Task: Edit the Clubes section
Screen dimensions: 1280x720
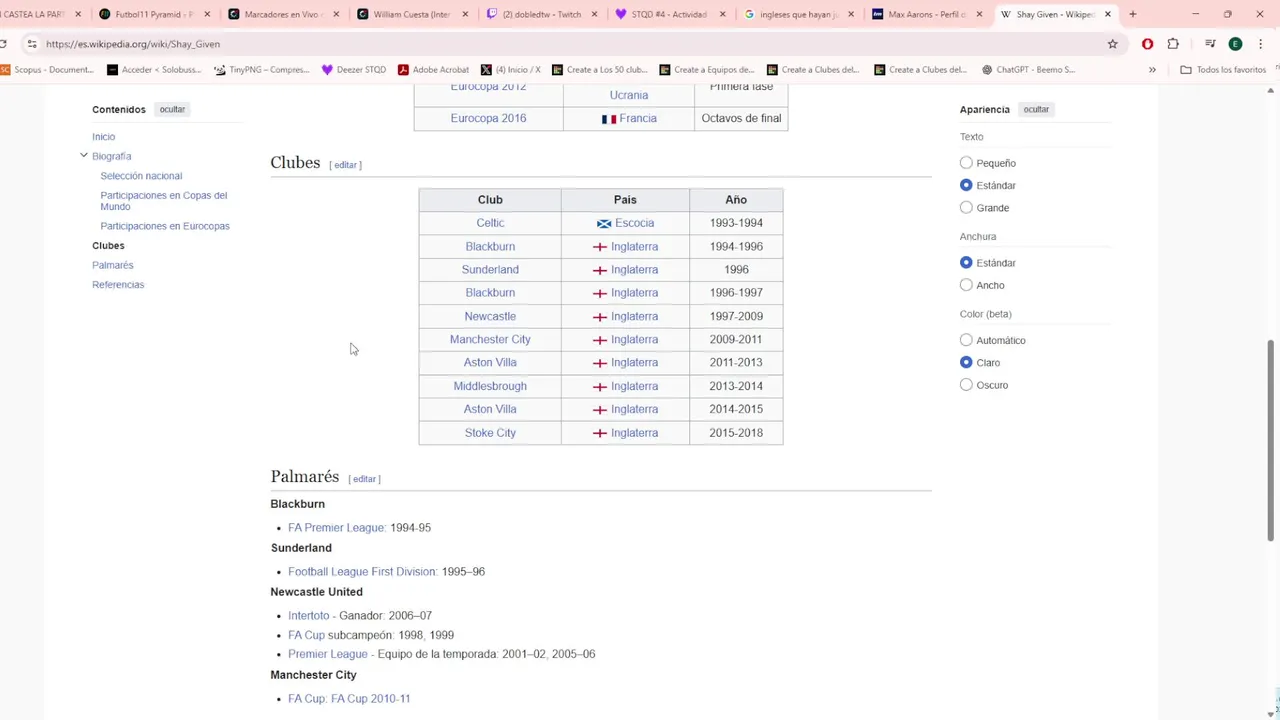Action: click(345, 165)
